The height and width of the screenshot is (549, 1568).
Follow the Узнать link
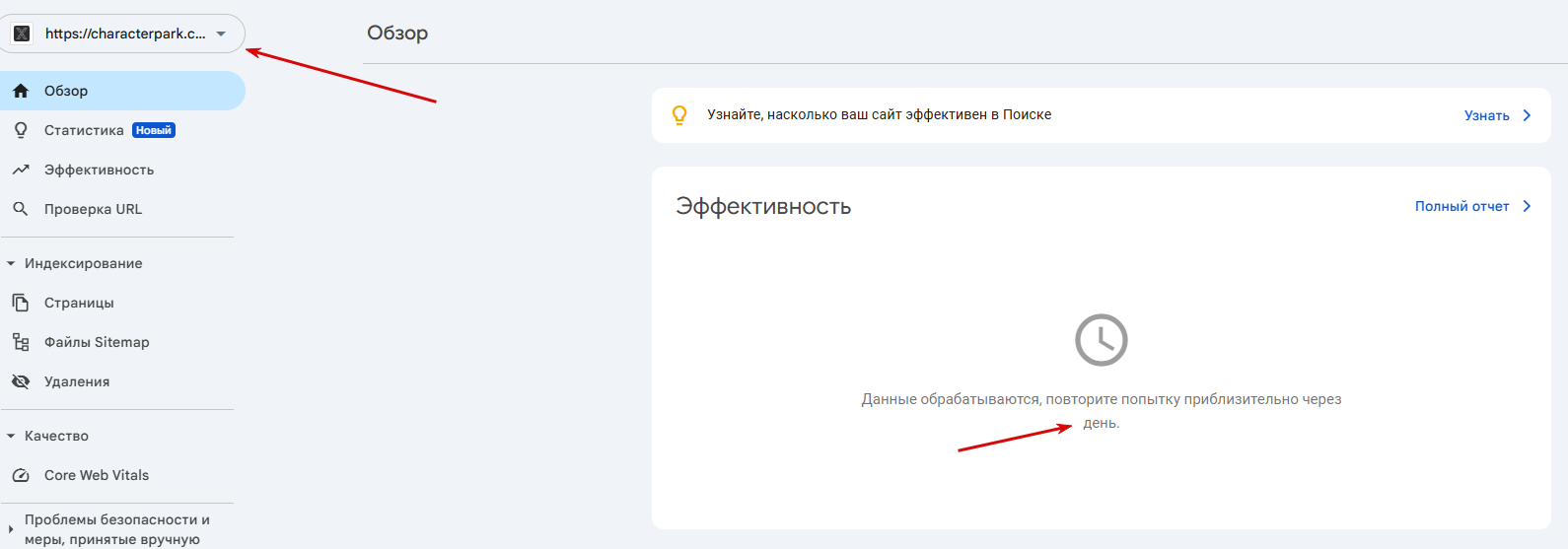tap(1487, 115)
